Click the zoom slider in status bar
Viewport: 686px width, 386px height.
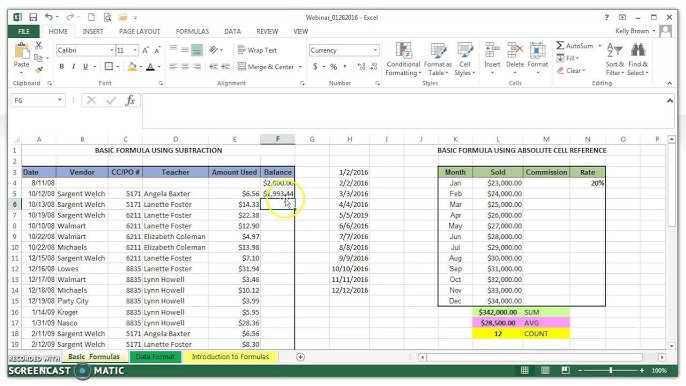coord(611,371)
